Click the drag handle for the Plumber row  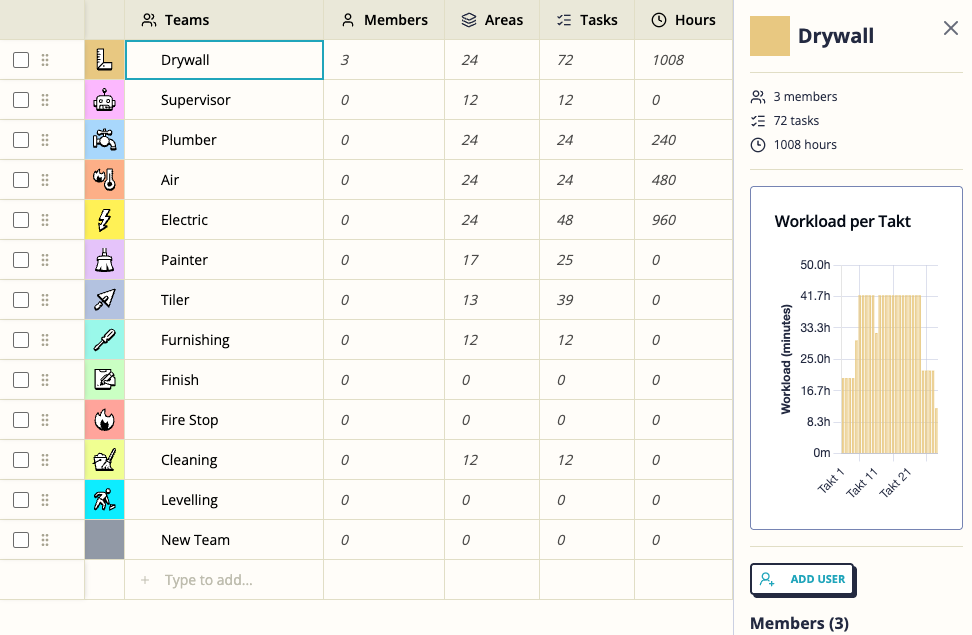[x=45, y=140]
